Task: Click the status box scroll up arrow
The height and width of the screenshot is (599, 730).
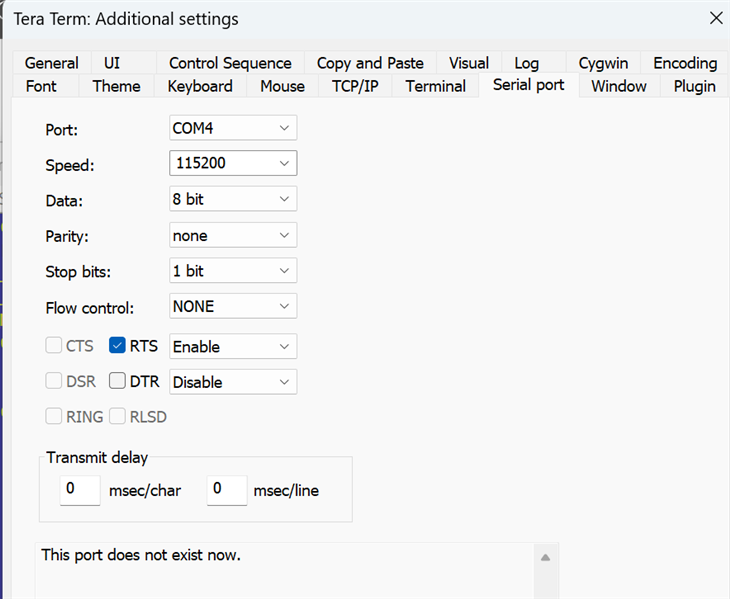Action: point(546,557)
